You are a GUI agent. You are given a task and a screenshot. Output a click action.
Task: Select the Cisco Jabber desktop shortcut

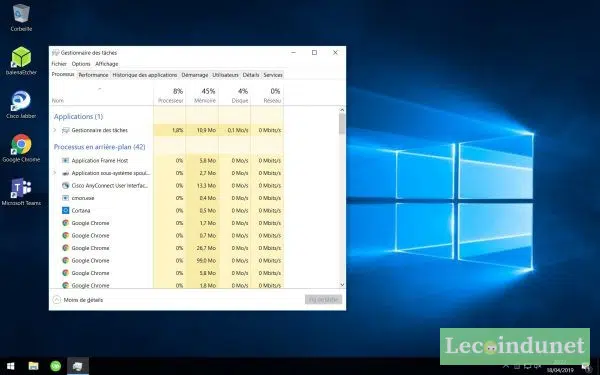21,104
